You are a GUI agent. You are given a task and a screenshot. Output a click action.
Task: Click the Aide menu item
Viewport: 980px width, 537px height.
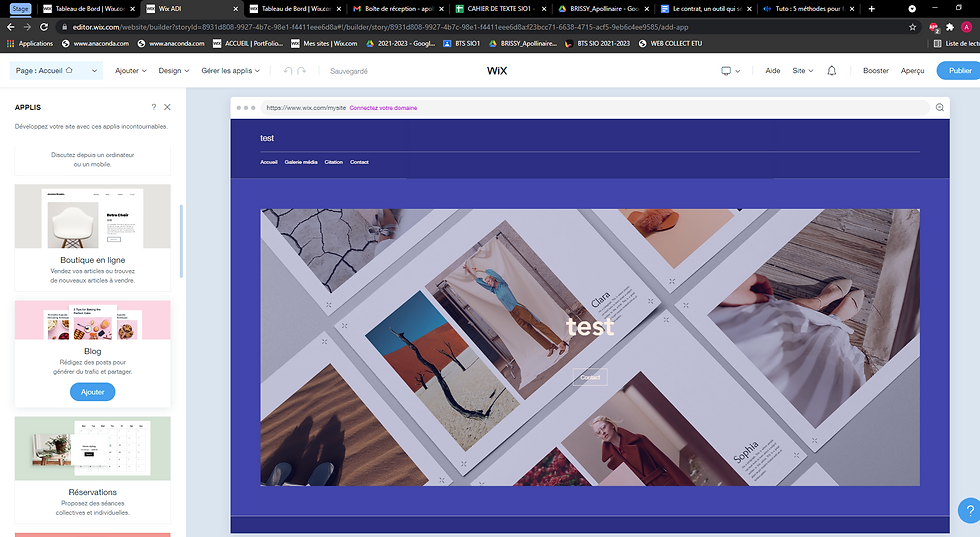[772, 71]
